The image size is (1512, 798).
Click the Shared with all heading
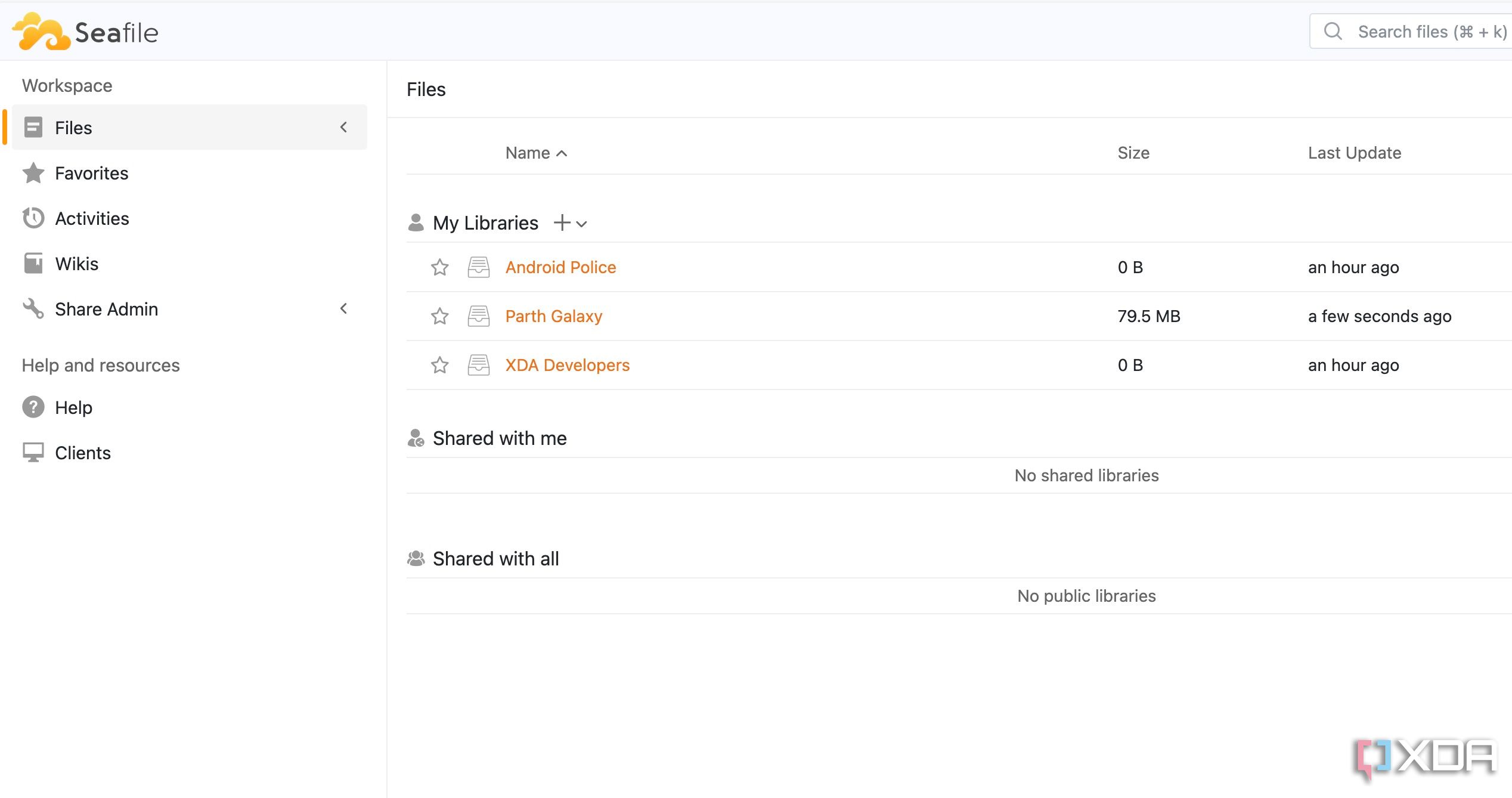point(495,559)
